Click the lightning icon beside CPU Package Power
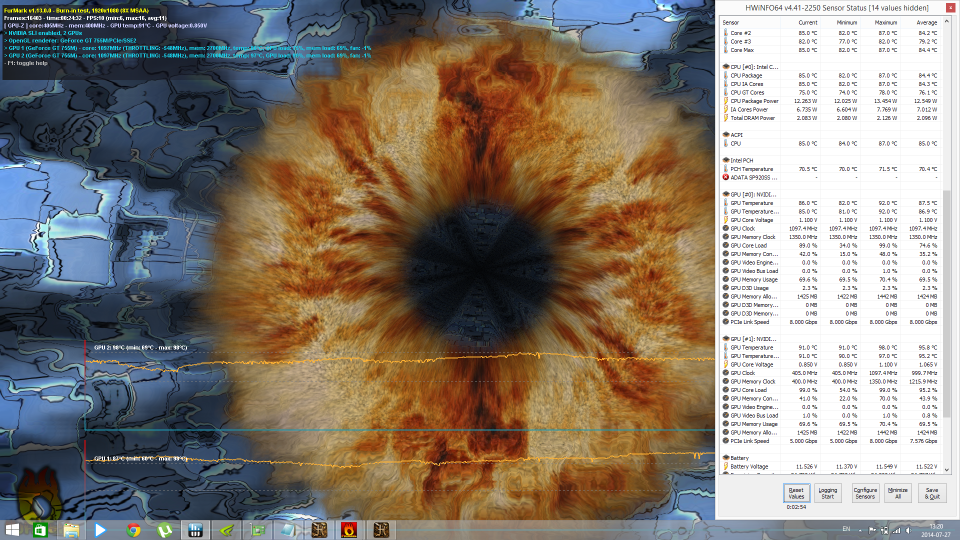The image size is (960, 540). [726, 101]
